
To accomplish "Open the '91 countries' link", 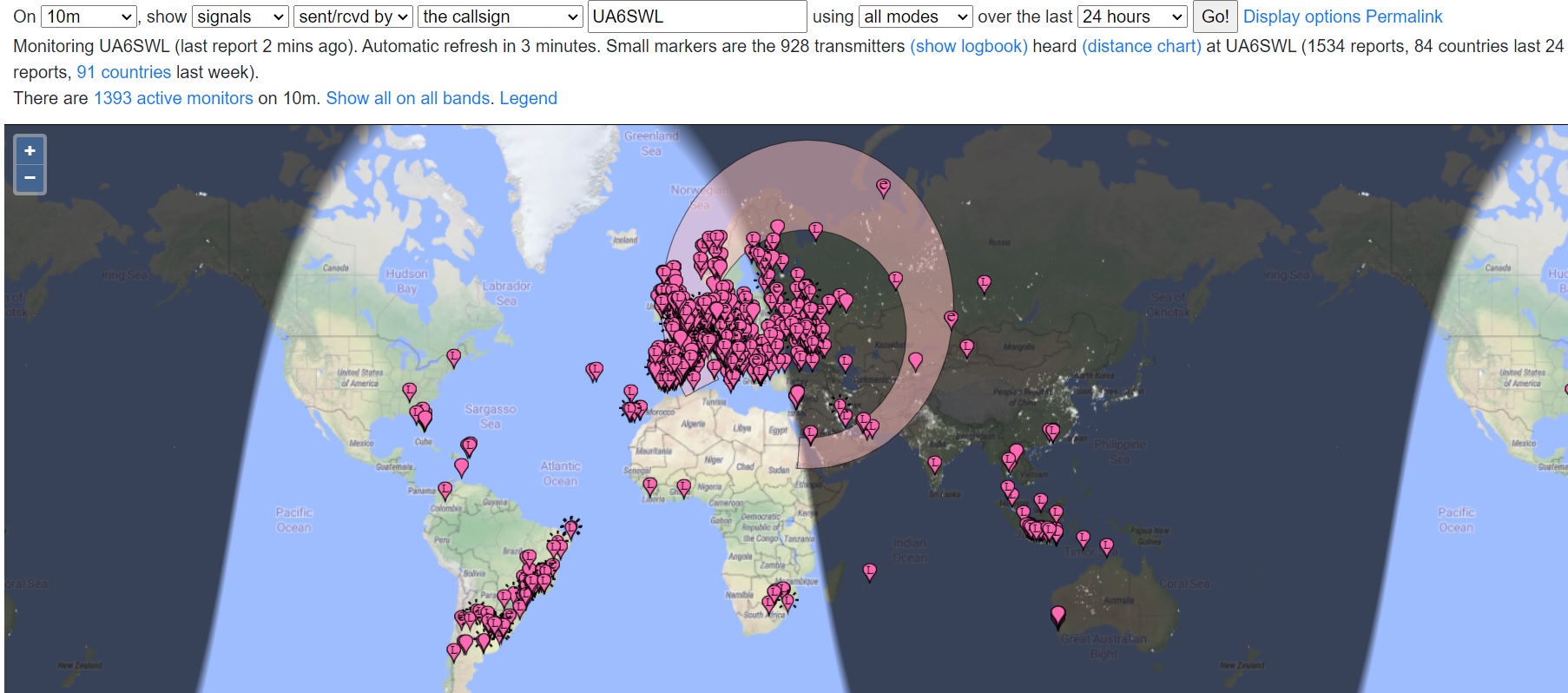I will coord(124,72).
